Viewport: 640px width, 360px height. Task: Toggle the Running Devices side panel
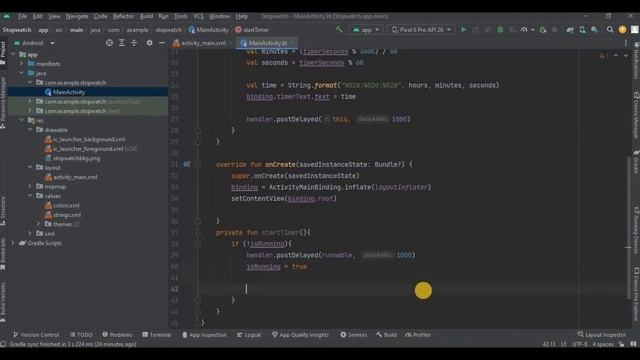click(636, 230)
